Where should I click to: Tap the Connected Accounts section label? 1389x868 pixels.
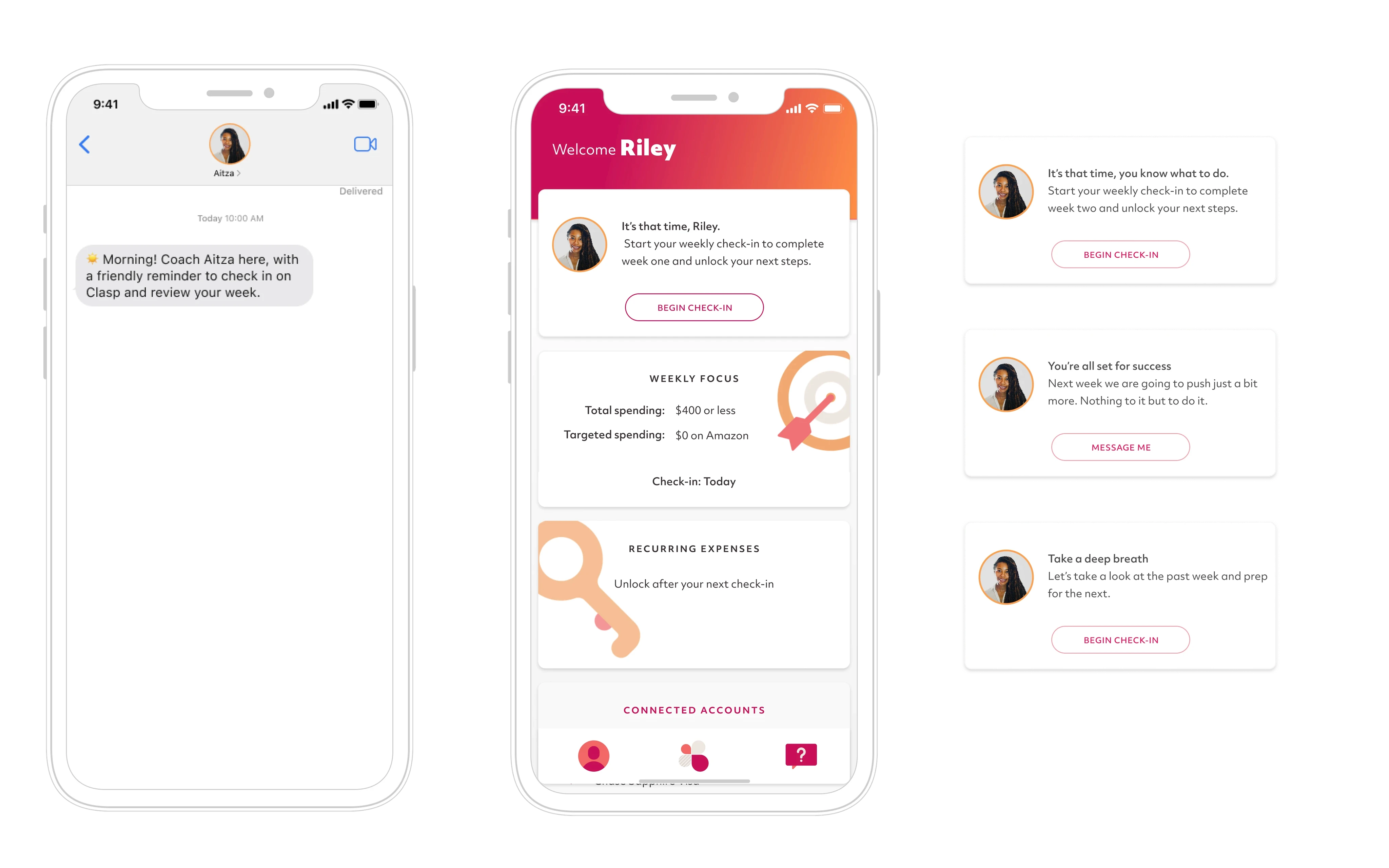(x=694, y=709)
